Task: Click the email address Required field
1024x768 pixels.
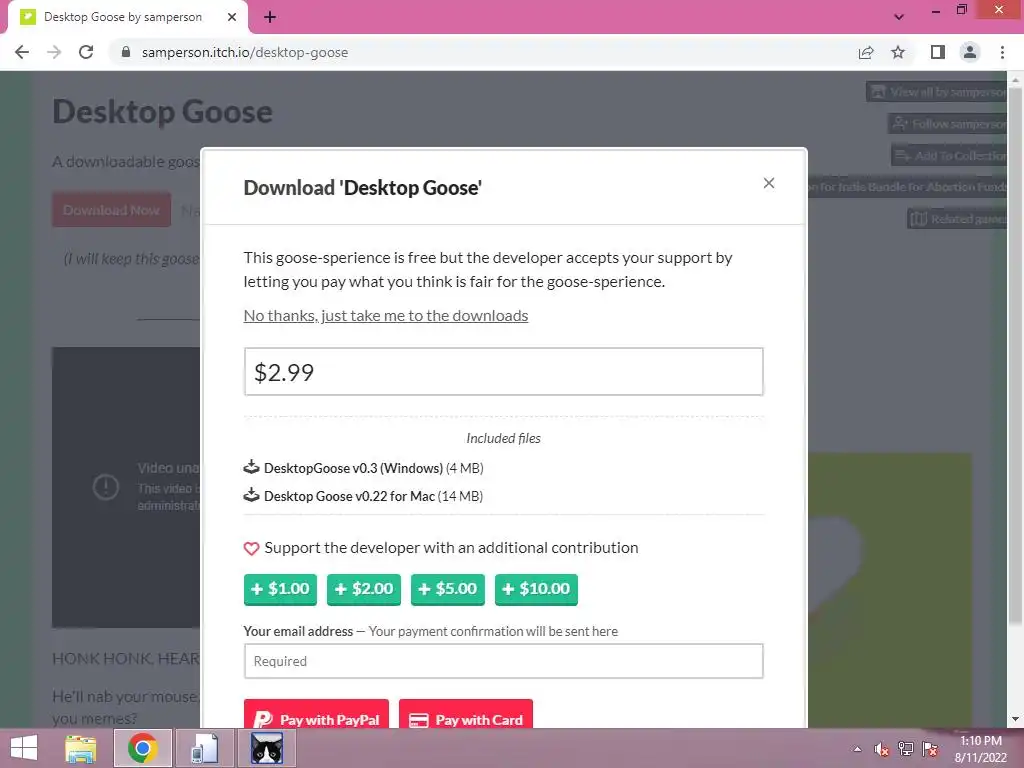Action: pos(504,661)
